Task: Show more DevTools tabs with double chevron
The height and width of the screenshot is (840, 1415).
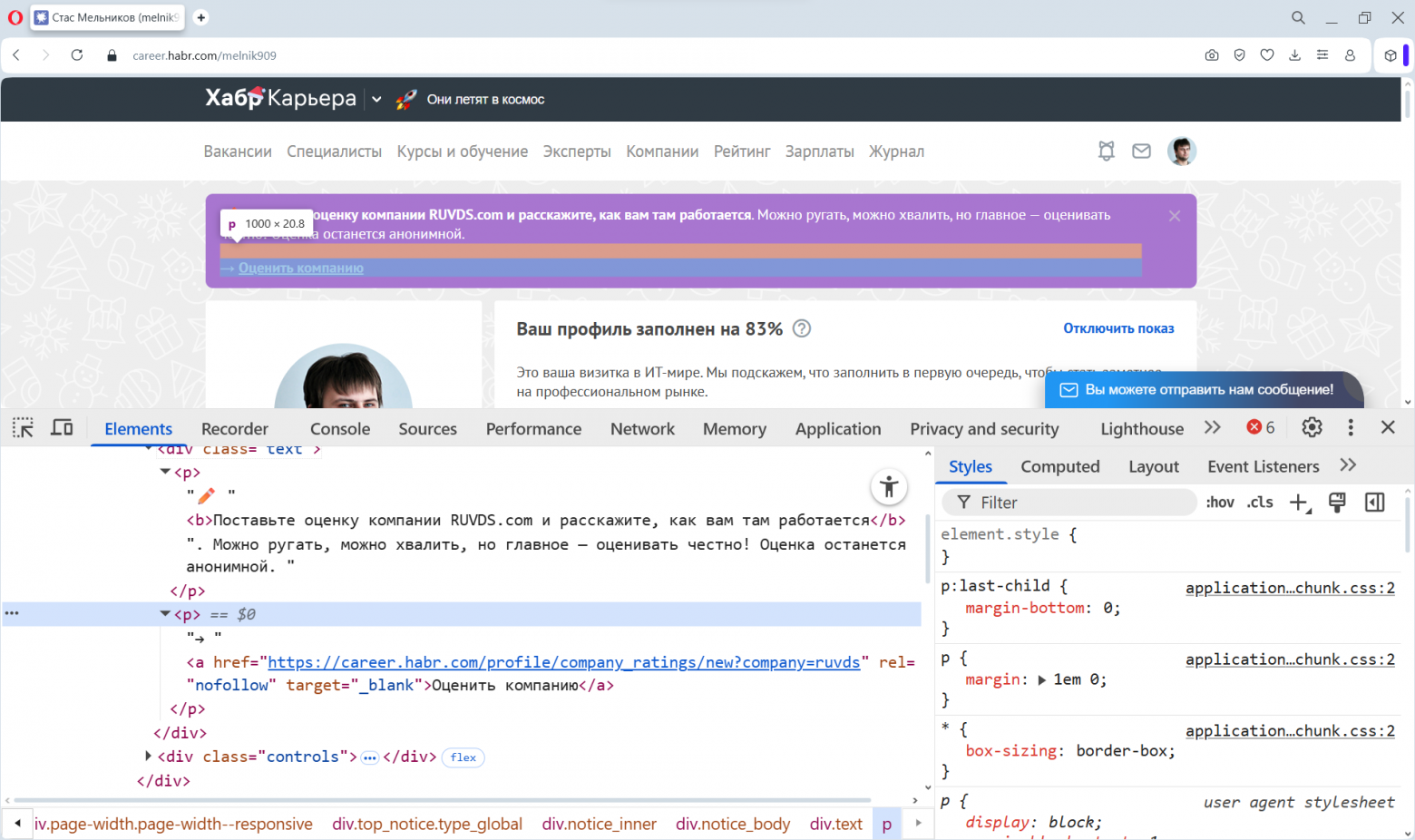Action: (x=1213, y=427)
